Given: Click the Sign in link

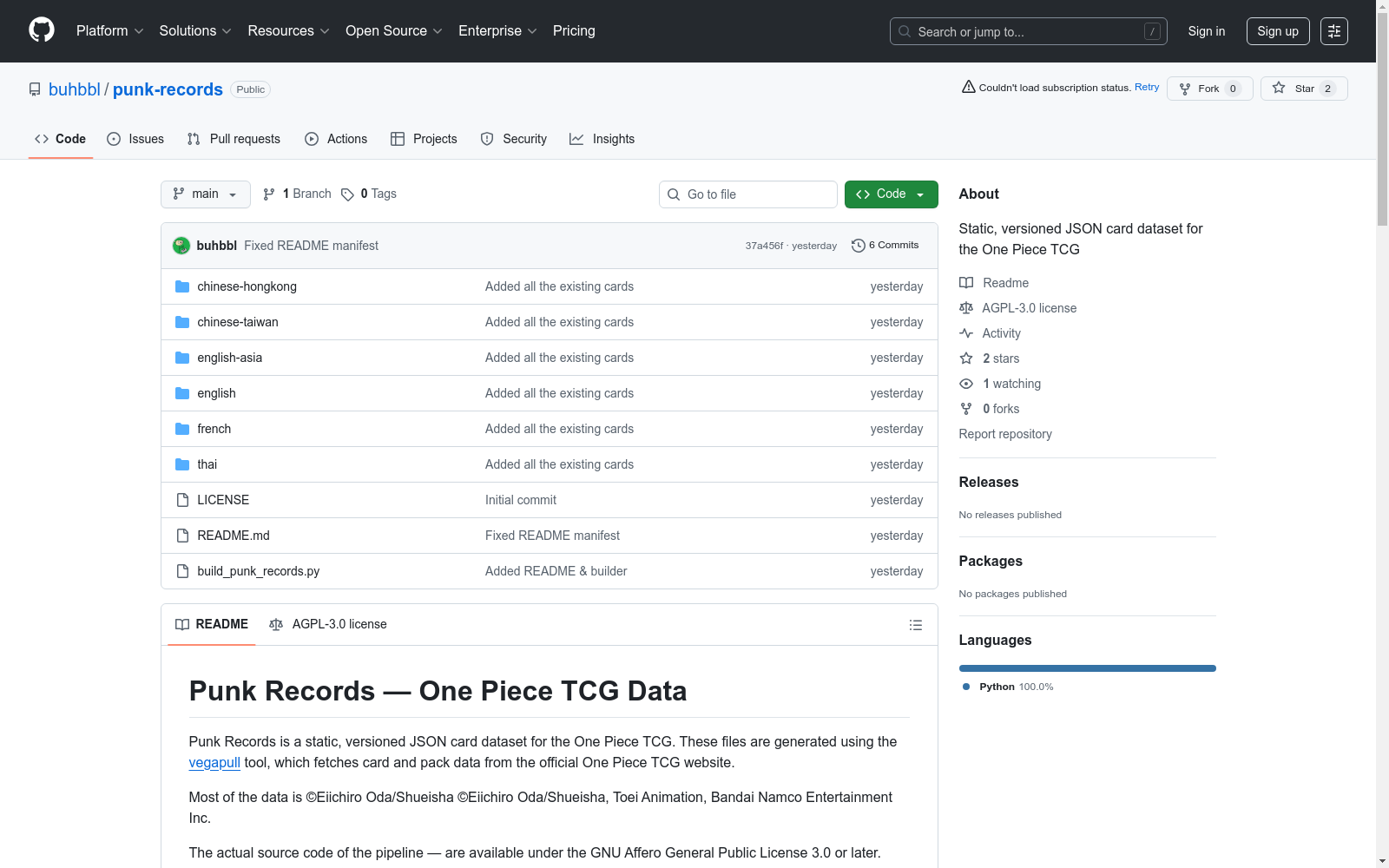Looking at the screenshot, I should [x=1207, y=31].
